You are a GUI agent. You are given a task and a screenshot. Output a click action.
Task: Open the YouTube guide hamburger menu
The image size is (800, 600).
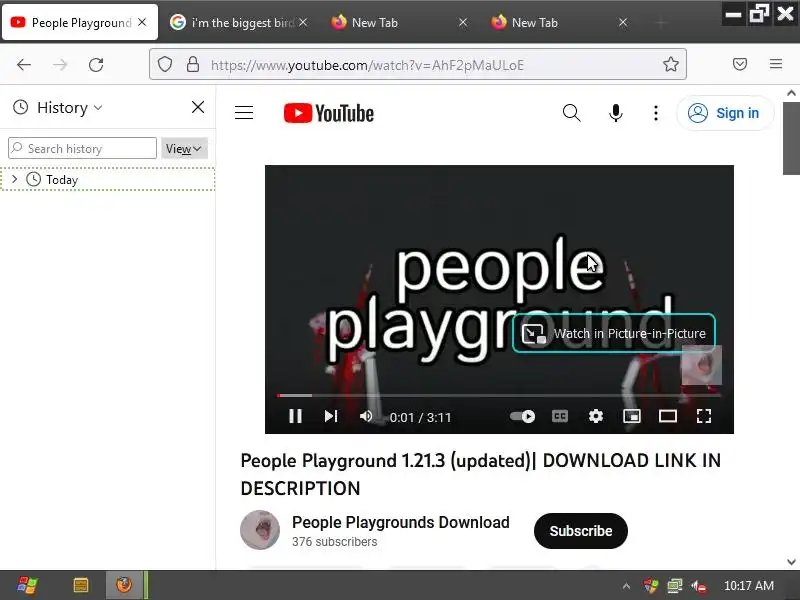coord(244,113)
